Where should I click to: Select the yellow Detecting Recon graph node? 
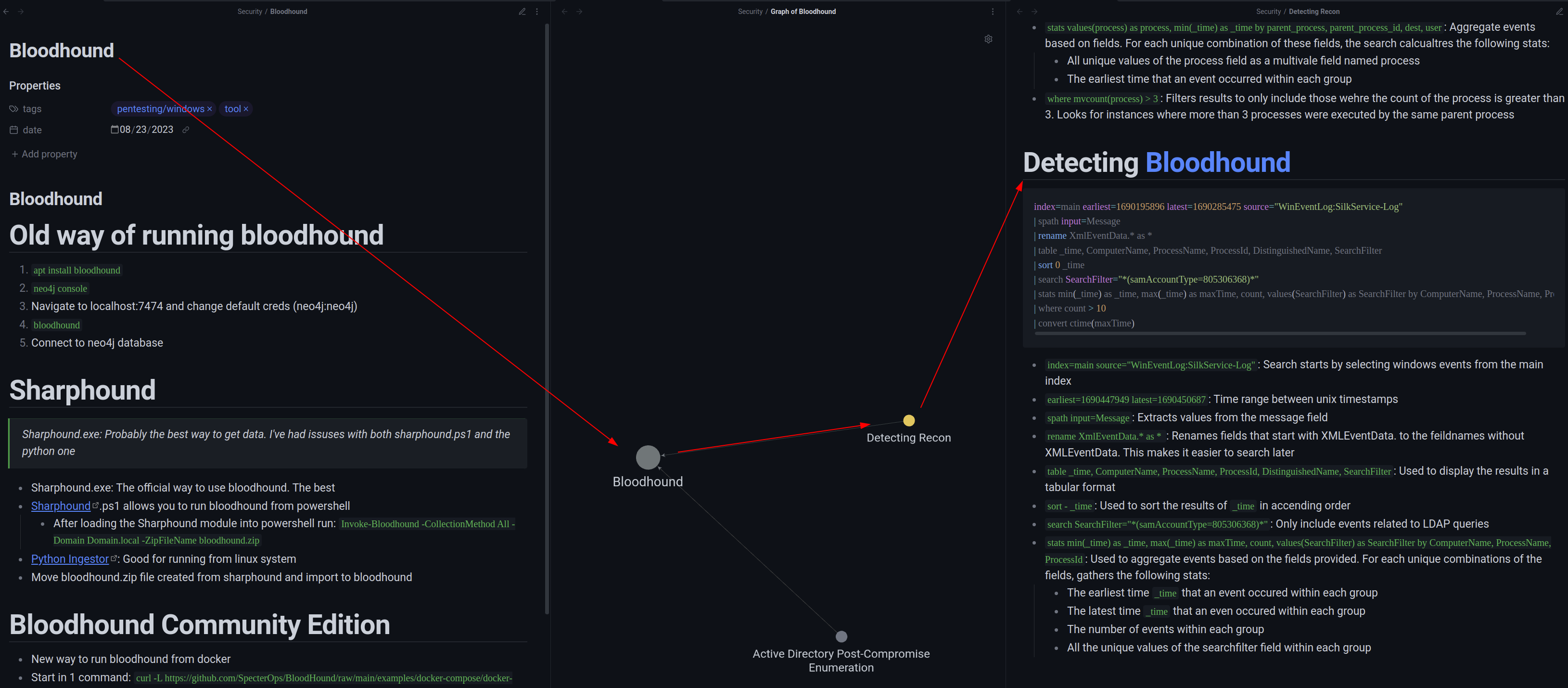point(908,420)
